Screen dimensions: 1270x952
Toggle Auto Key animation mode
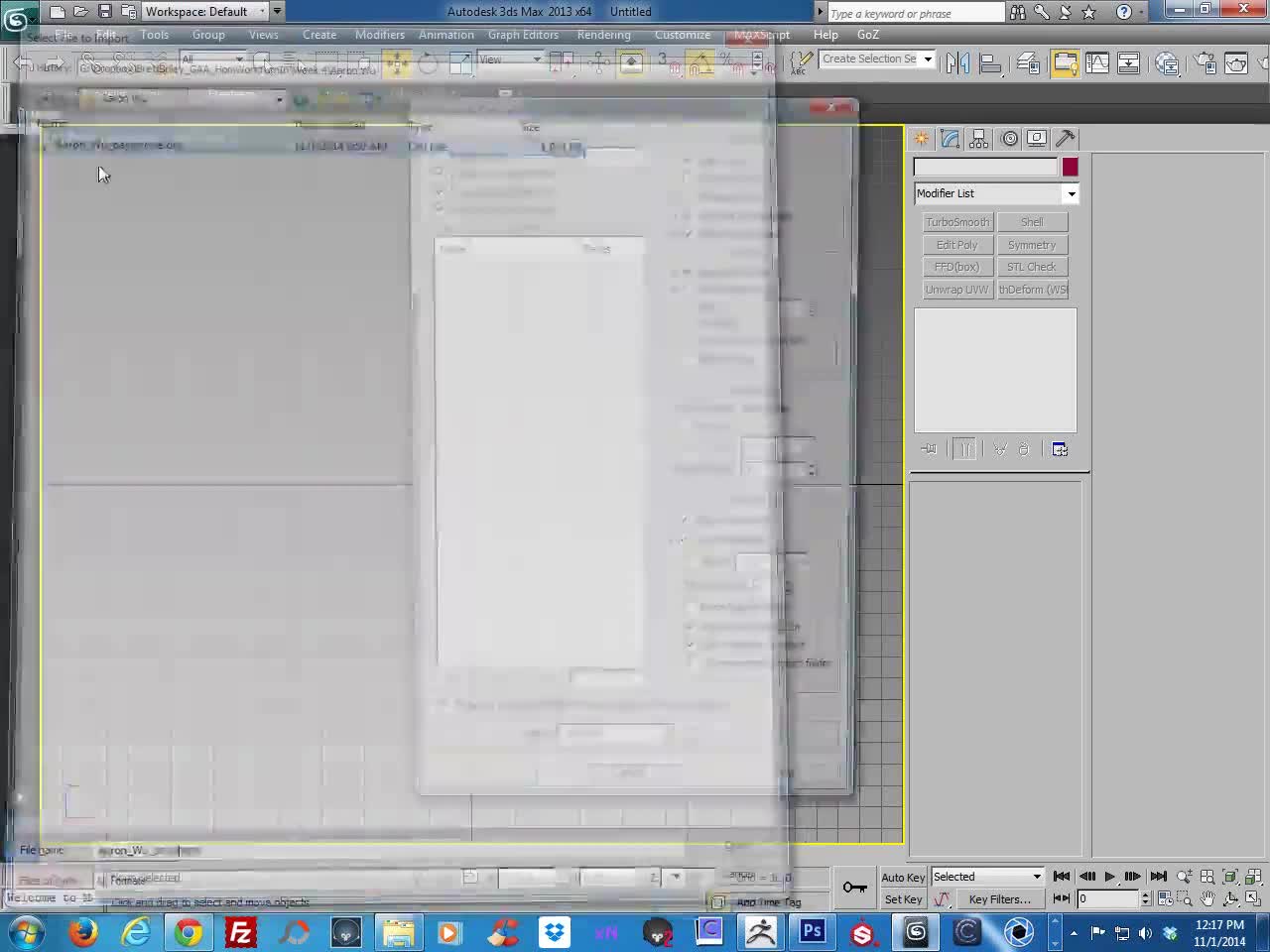(x=903, y=877)
